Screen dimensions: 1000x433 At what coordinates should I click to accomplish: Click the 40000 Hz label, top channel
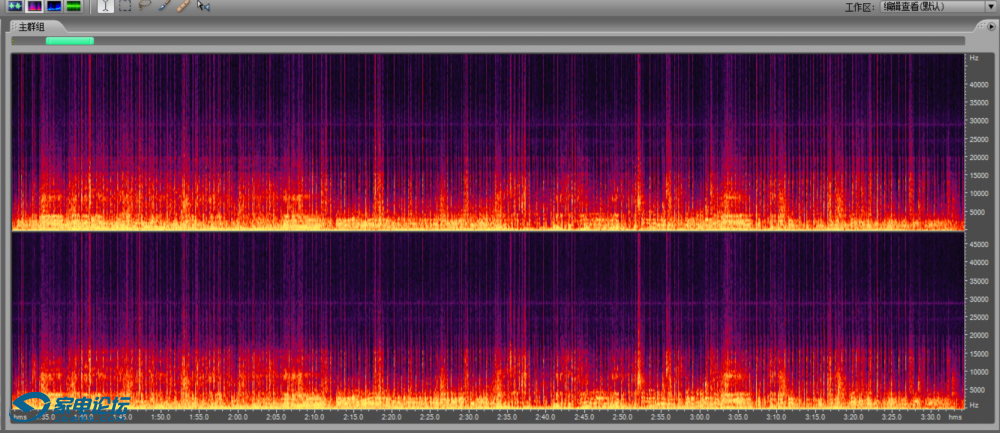tap(978, 84)
